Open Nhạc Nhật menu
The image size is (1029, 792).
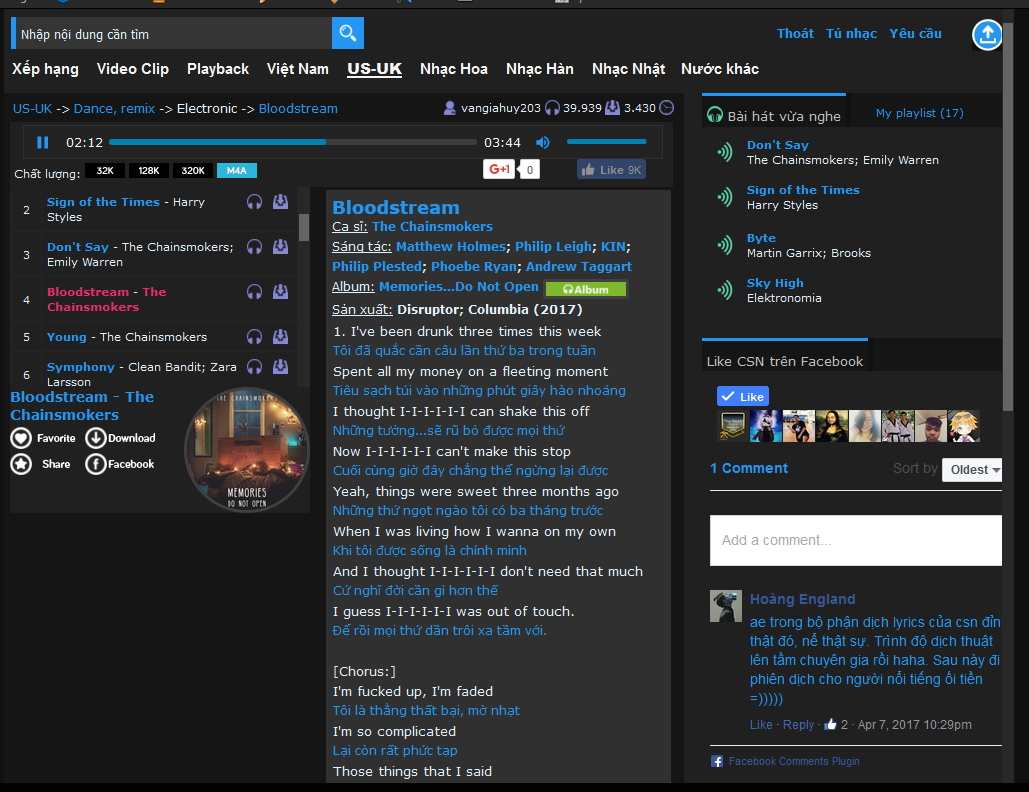[628, 69]
